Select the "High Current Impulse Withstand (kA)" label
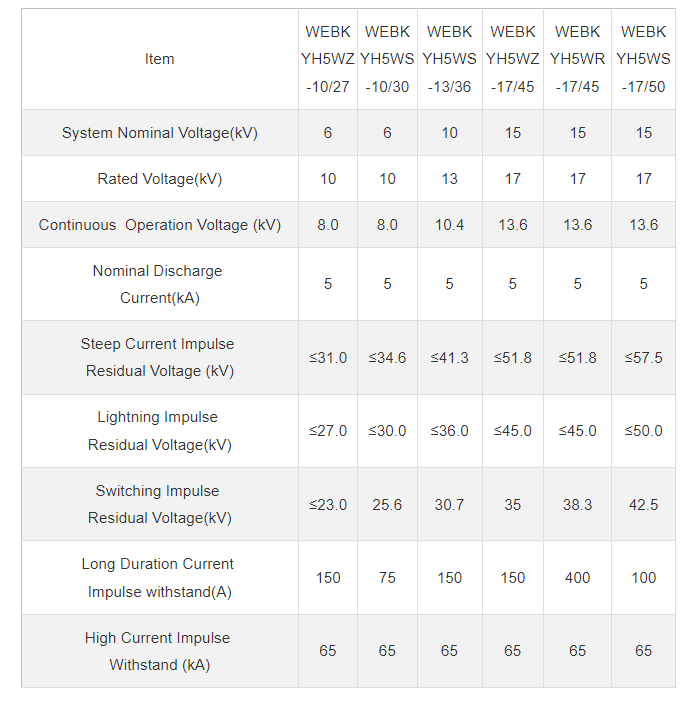Screen dimensions: 699x707 coord(160,651)
